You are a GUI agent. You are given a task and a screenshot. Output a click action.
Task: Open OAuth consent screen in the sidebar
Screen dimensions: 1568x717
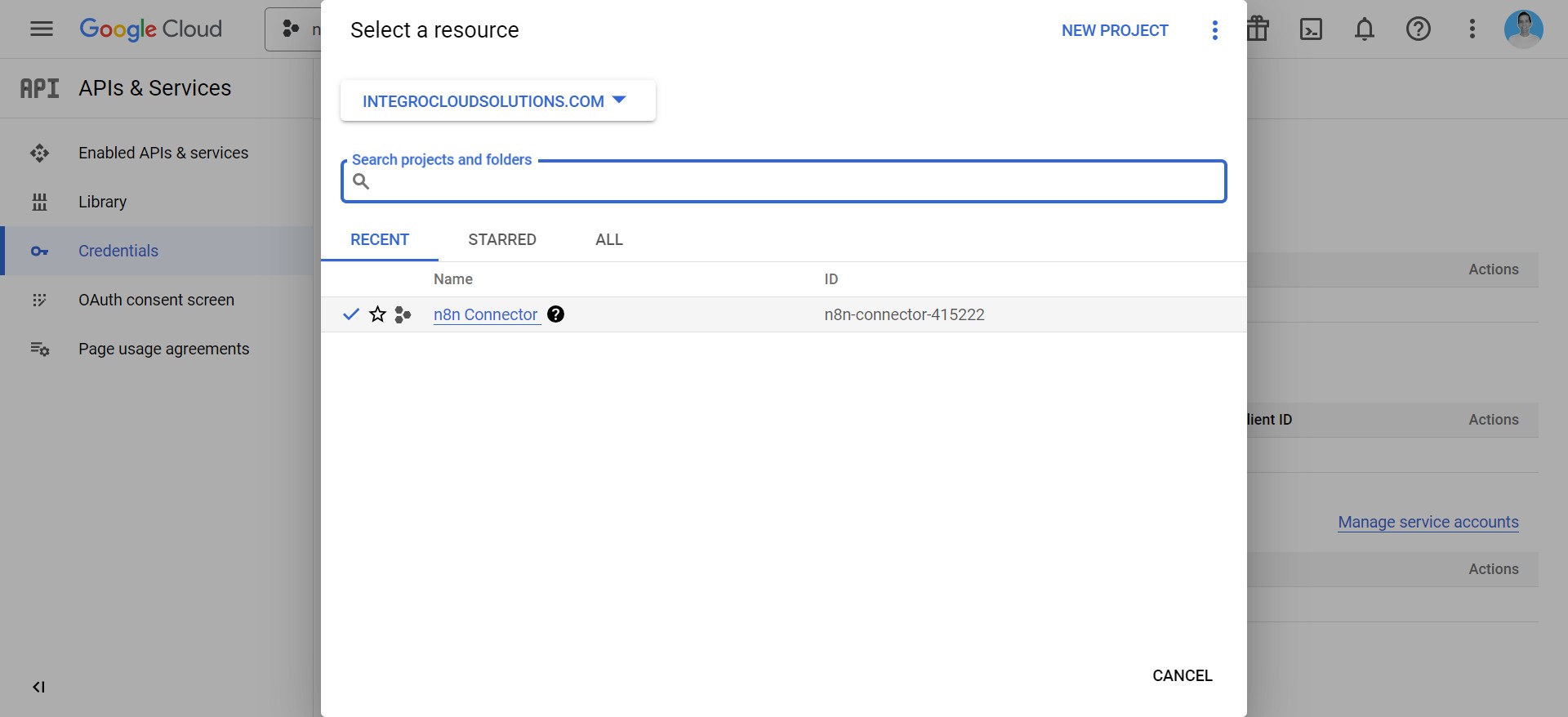tap(156, 300)
